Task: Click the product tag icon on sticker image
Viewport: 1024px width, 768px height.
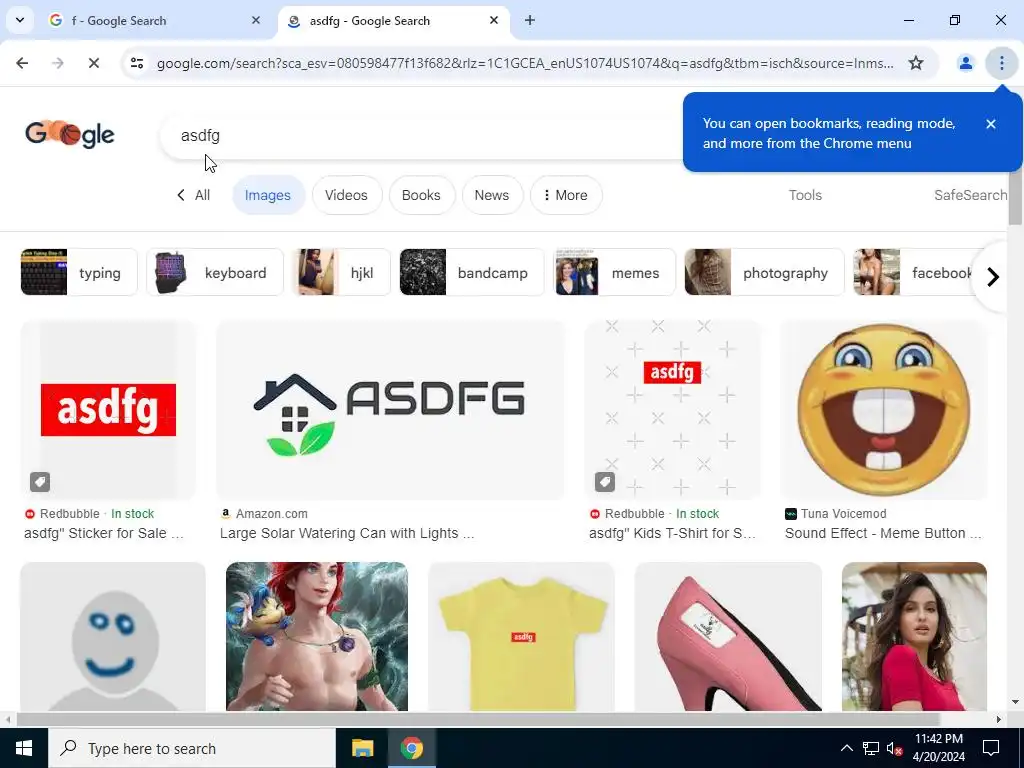Action: pyautogui.click(x=40, y=482)
